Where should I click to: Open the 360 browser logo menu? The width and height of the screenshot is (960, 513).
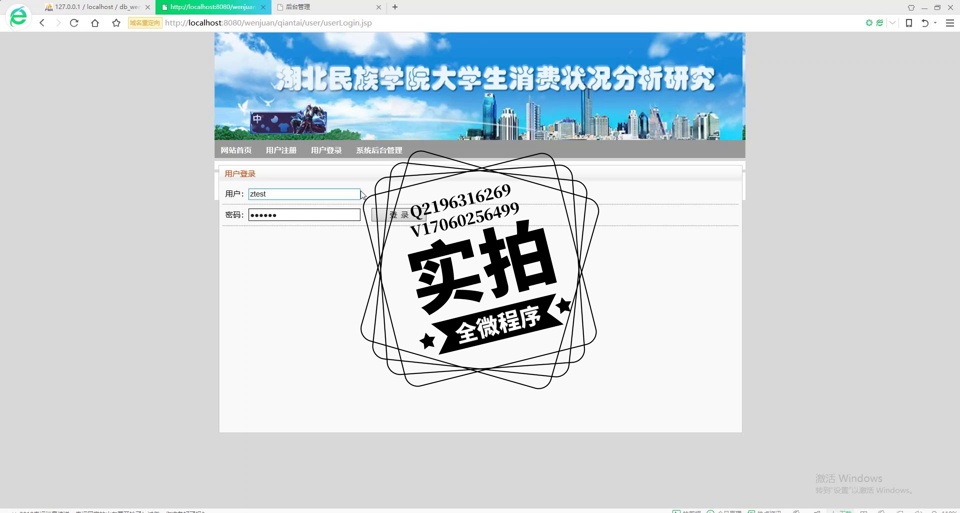(x=18, y=17)
